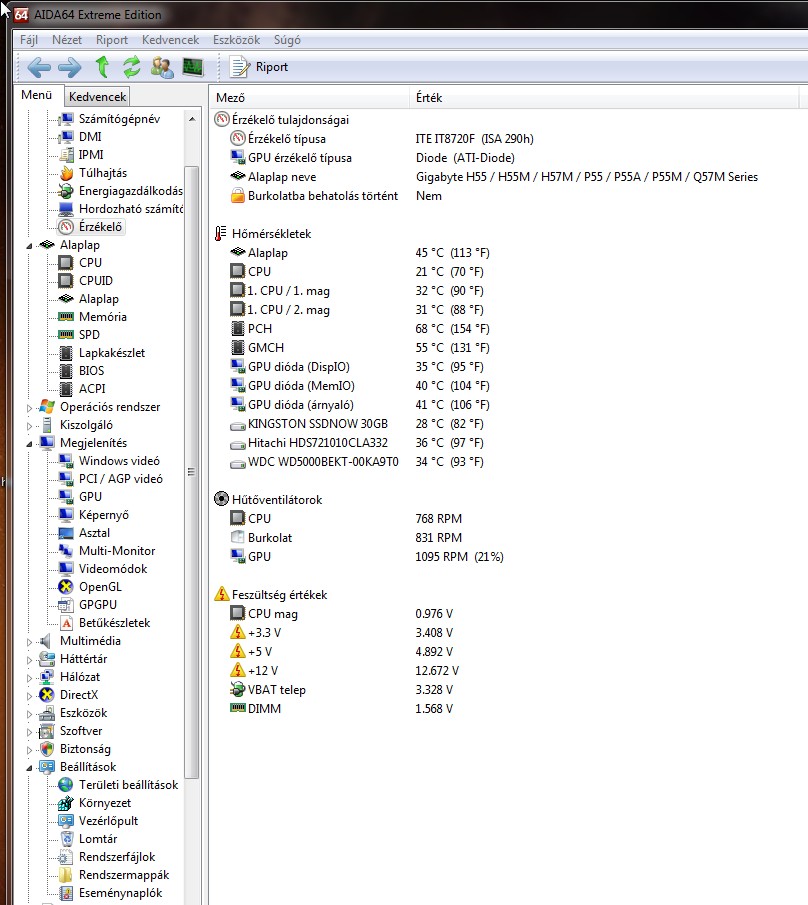Viewport: 808px width, 905px height.
Task: Select Számítógépnév in the tree
Action: [x=119, y=119]
